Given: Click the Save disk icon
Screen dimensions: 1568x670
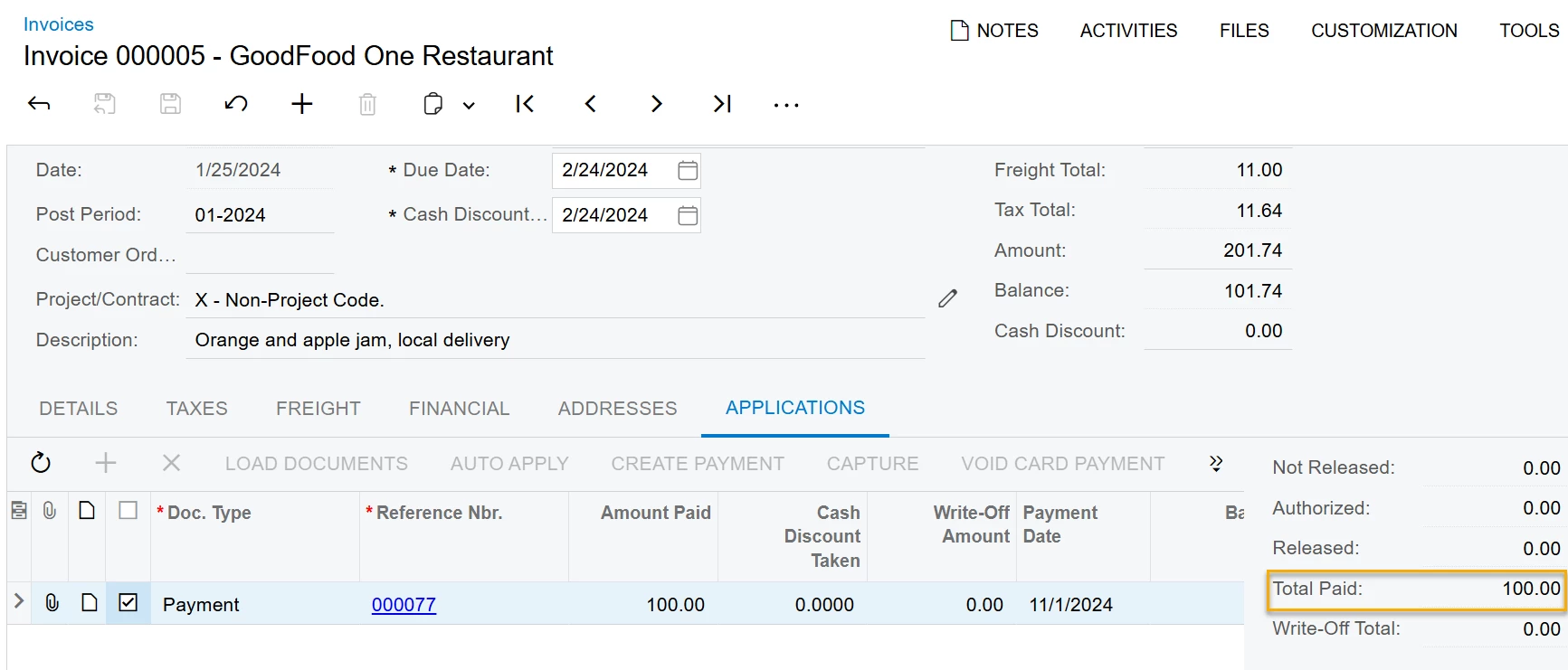Looking at the screenshot, I should [170, 104].
